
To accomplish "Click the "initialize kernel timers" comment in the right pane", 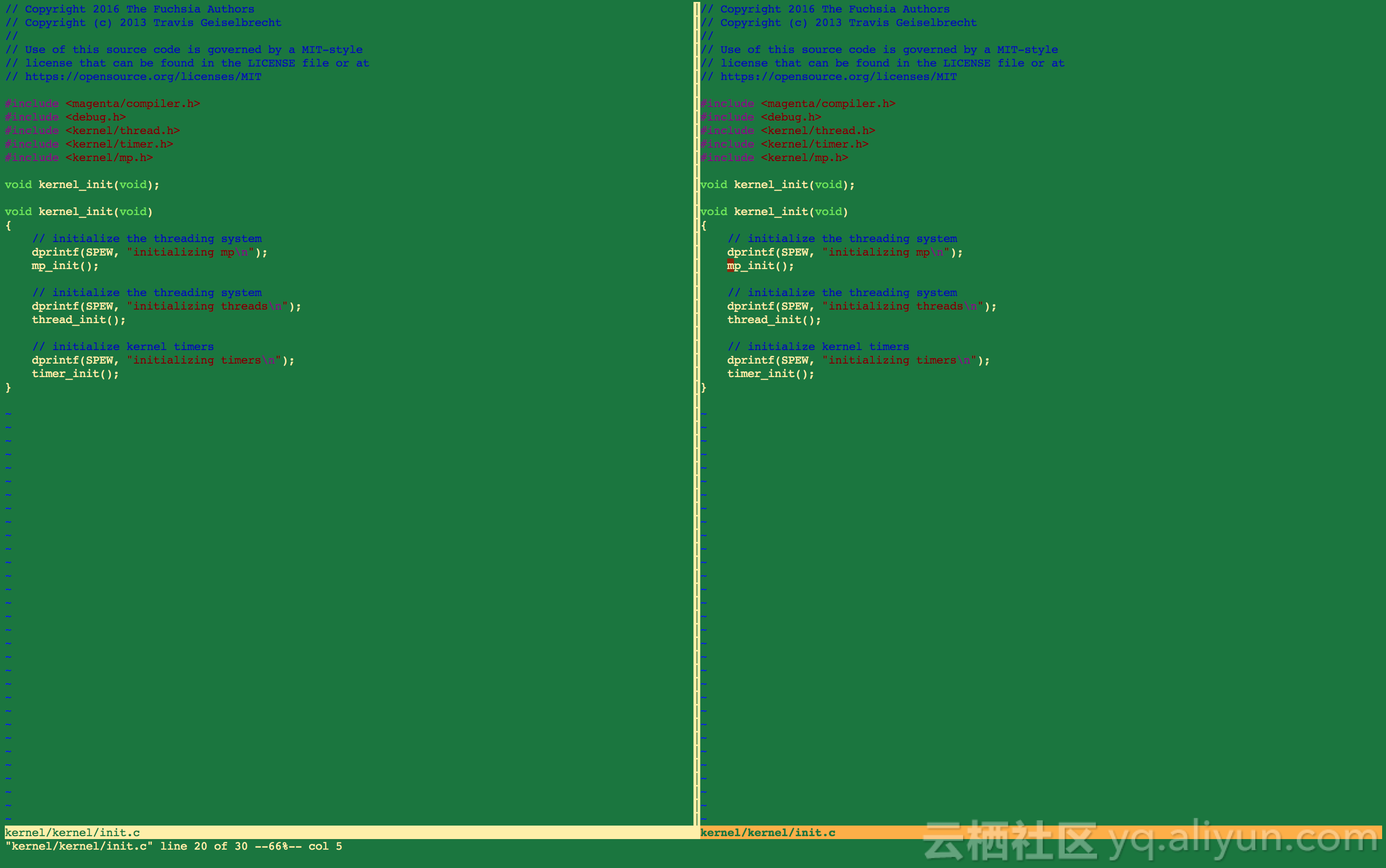I will point(818,347).
